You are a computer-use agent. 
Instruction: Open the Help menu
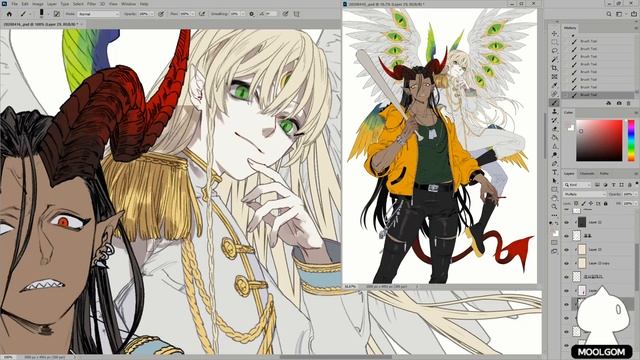[144, 4]
